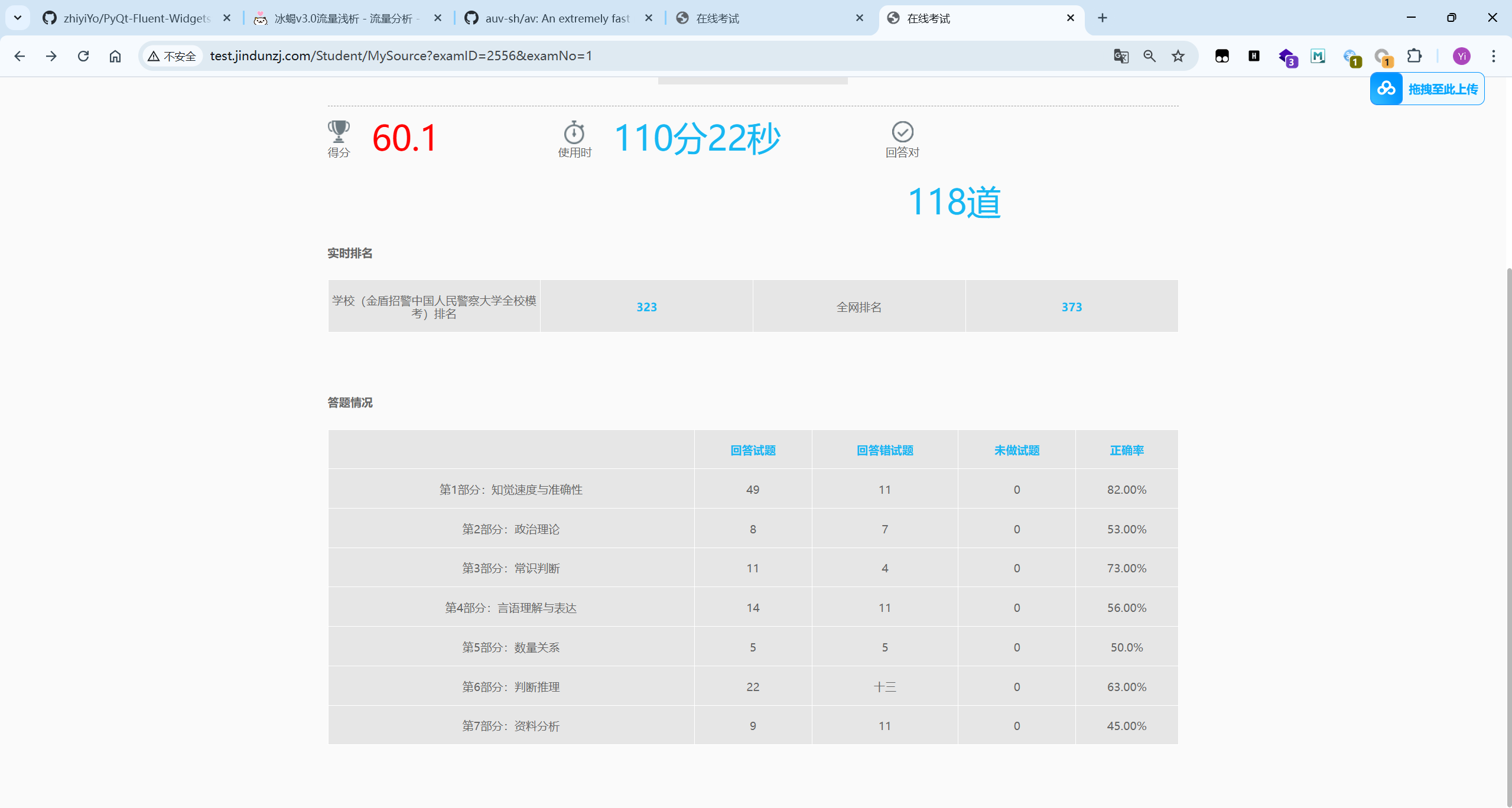Viewport: 1512px width, 808px height.
Task: Close the auv-sh/av GitHub tab
Action: point(649,18)
